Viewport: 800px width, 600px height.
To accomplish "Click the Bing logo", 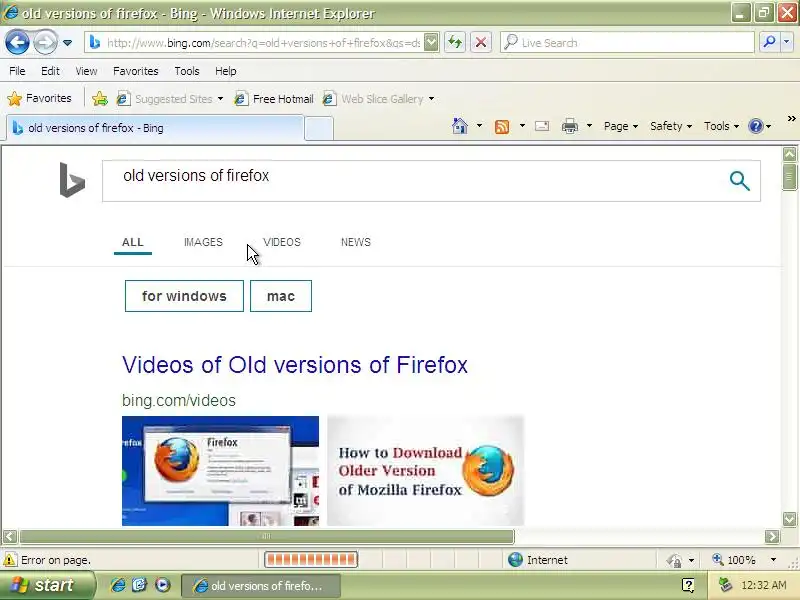I will point(72,180).
